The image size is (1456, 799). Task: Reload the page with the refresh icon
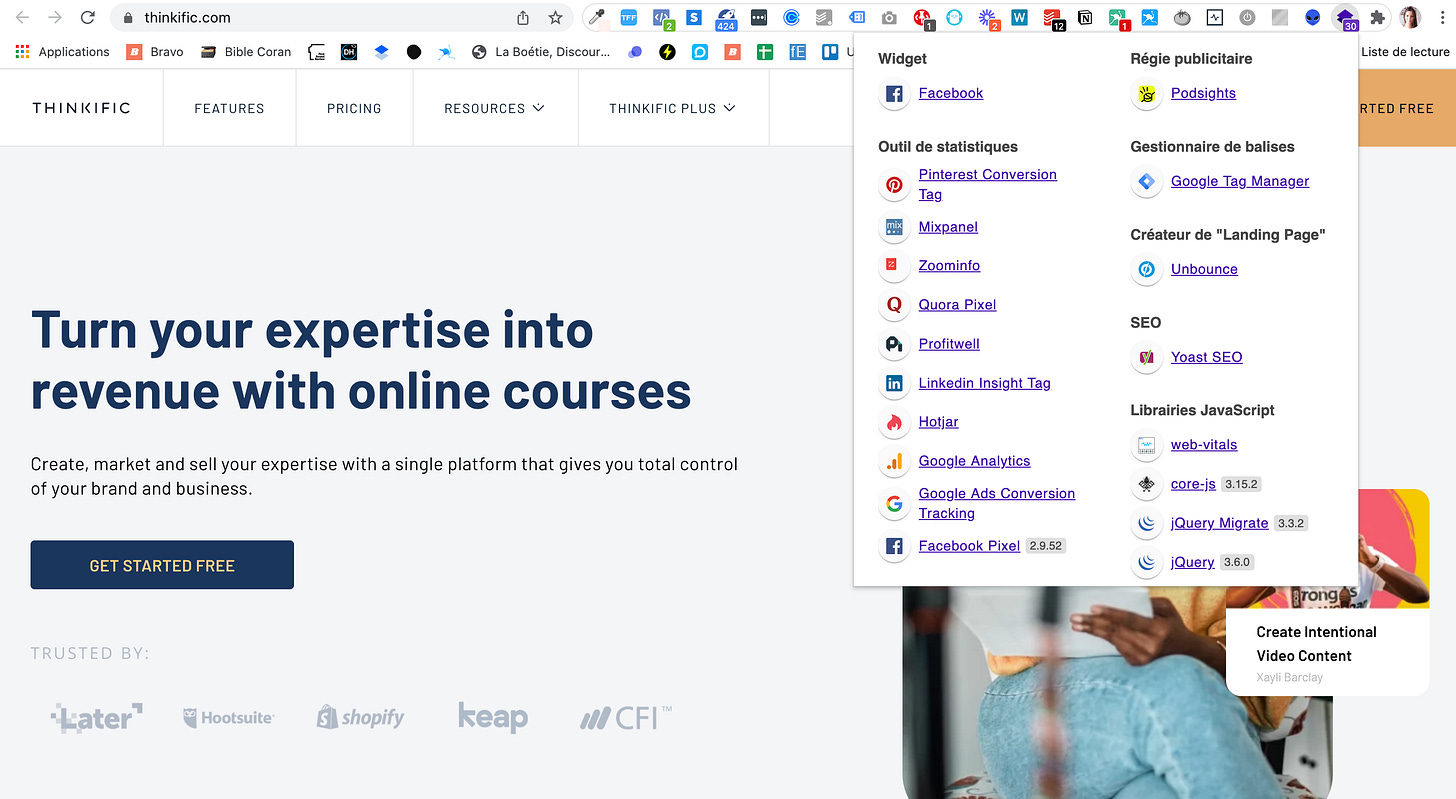[x=88, y=17]
